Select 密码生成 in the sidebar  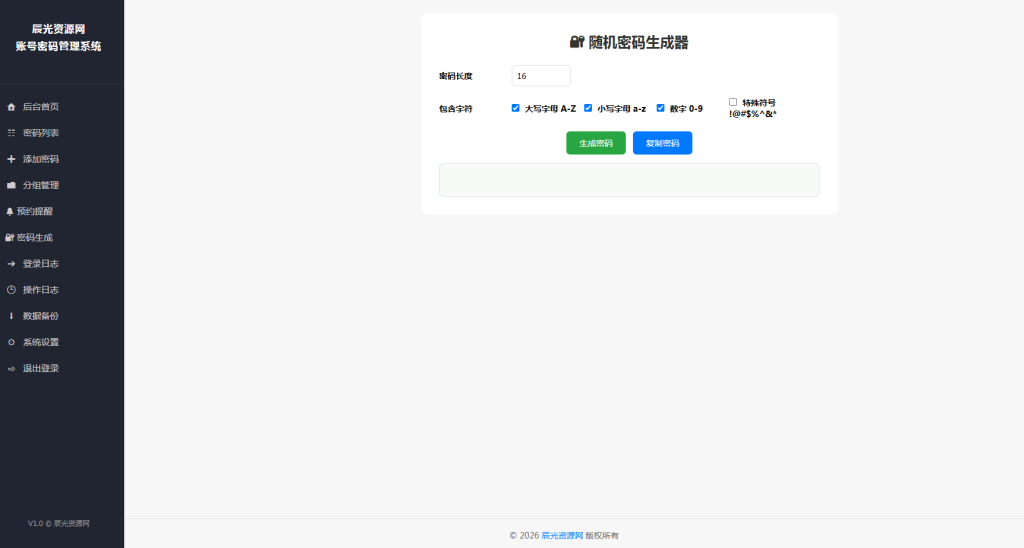pos(61,238)
